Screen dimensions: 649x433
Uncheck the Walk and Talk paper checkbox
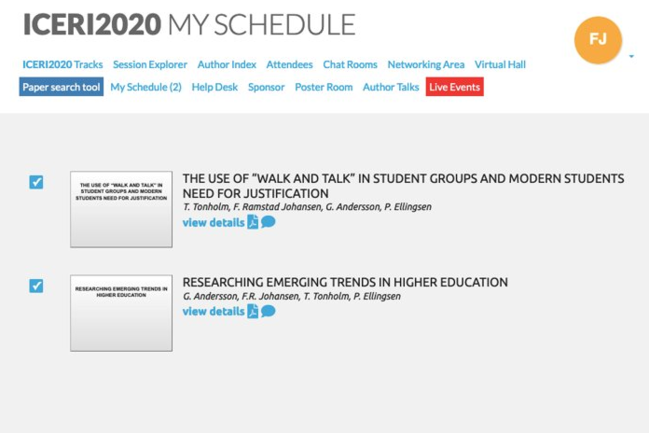coord(36,182)
